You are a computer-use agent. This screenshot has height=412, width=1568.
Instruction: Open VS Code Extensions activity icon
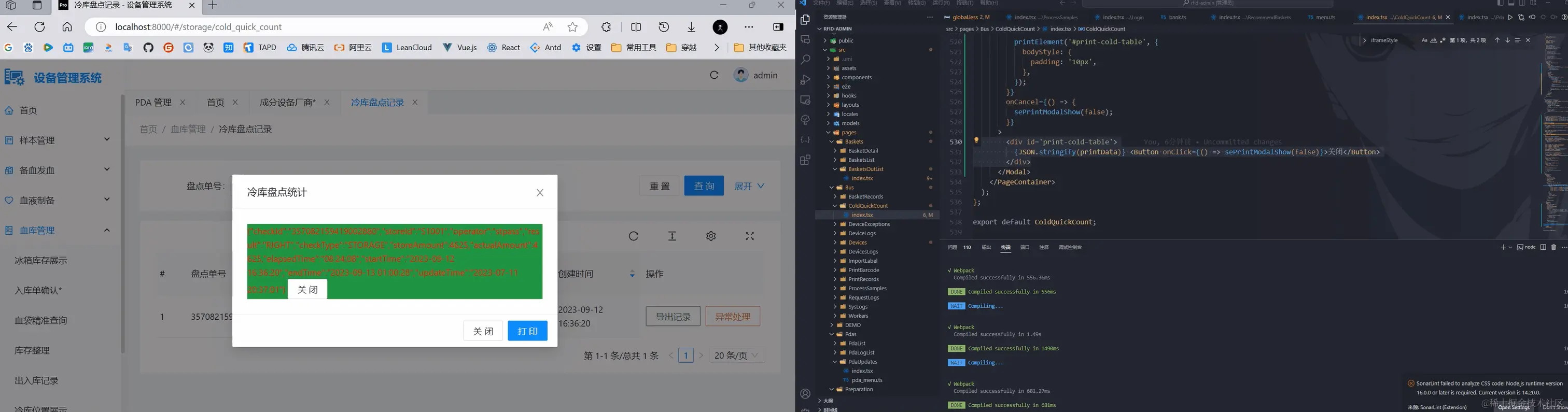point(805,160)
